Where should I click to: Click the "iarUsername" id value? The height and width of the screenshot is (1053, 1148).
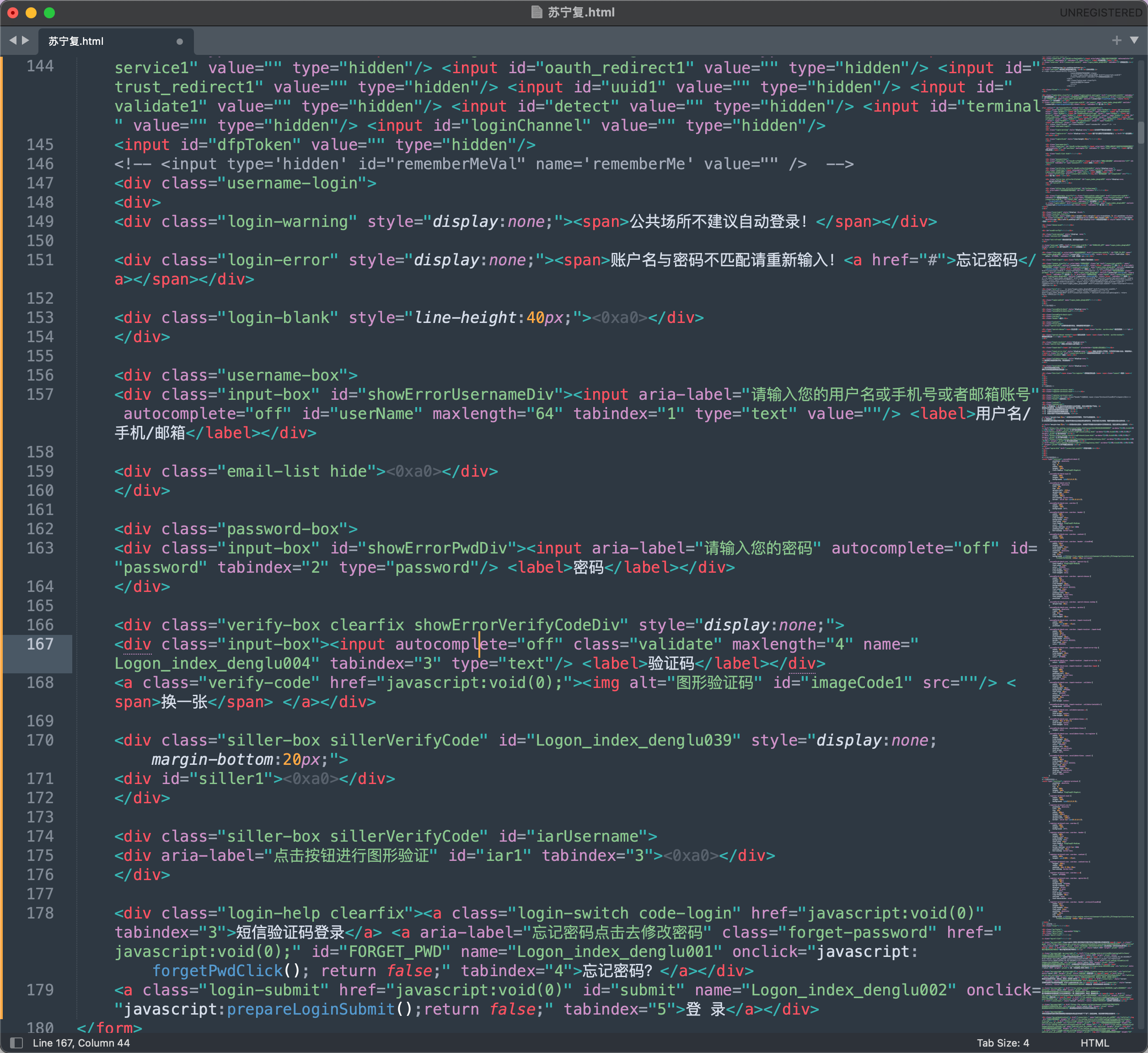(x=587, y=837)
